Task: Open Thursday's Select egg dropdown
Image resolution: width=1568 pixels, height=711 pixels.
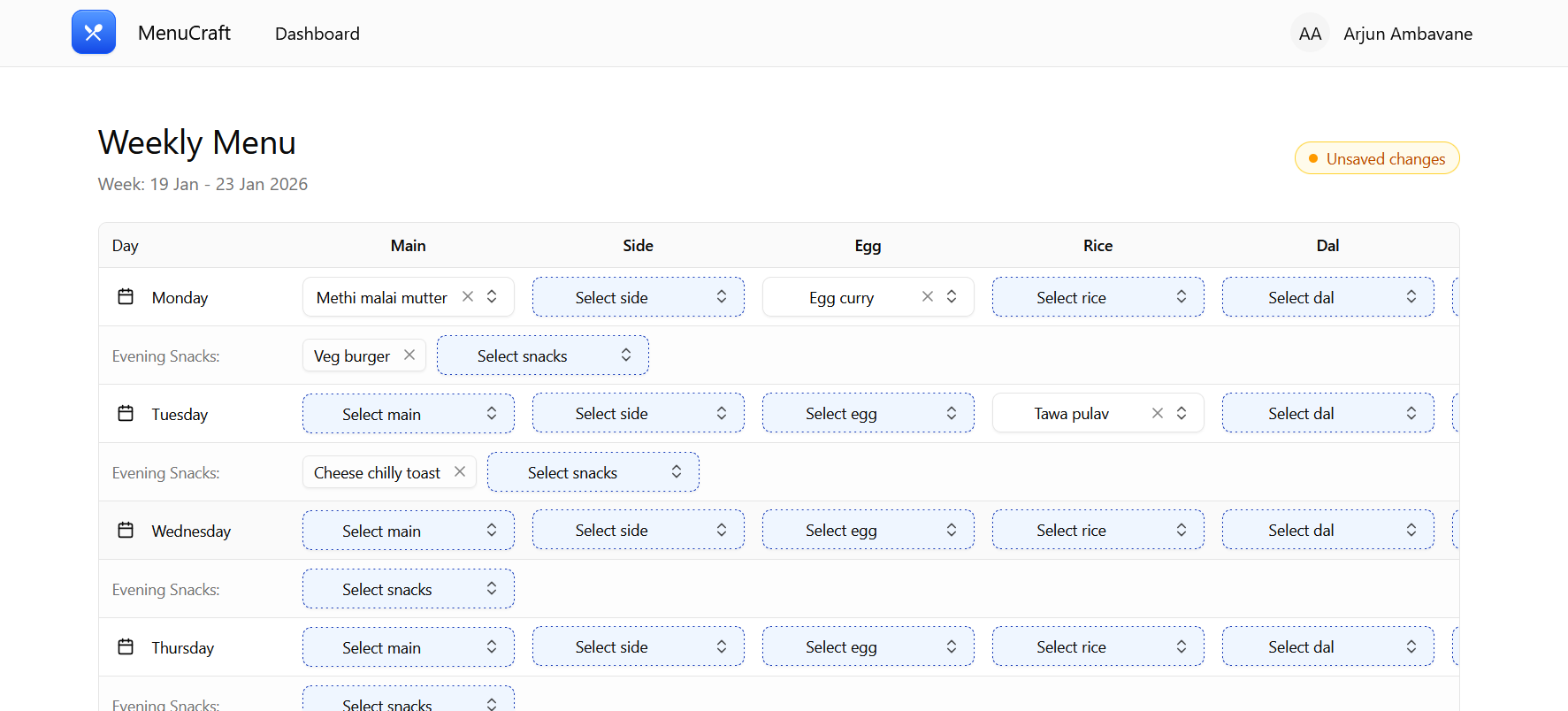Action: [868, 647]
